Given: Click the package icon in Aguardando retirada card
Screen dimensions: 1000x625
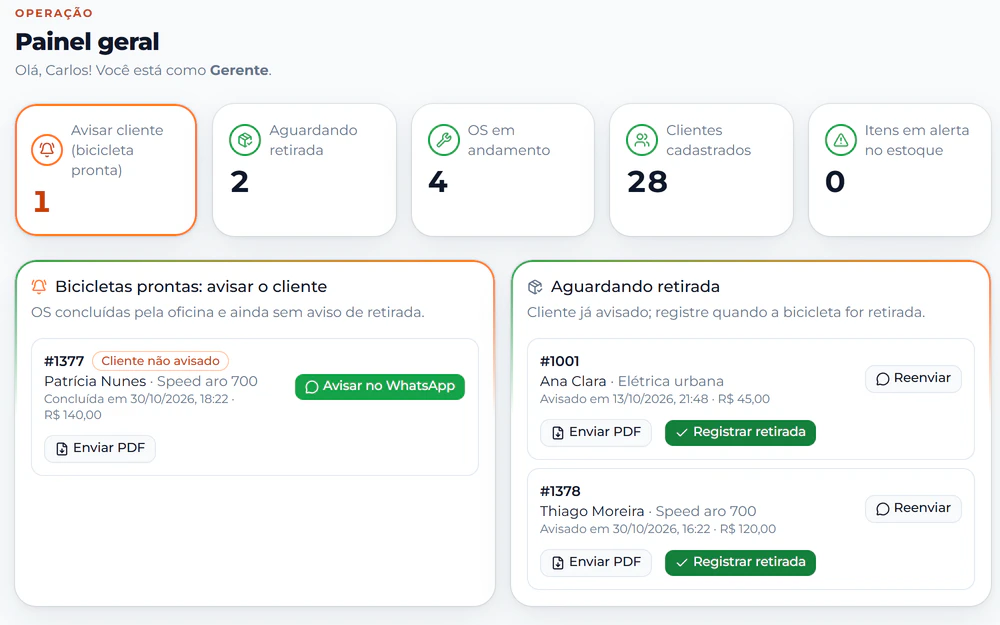Looking at the screenshot, I should 245,140.
